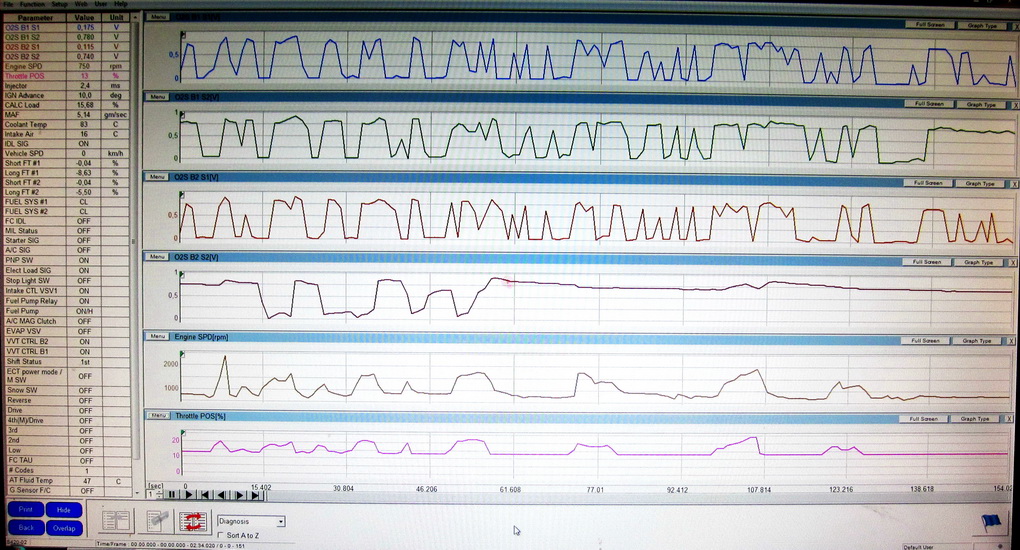Open Graph Type for Engine SPD graph

977,341
